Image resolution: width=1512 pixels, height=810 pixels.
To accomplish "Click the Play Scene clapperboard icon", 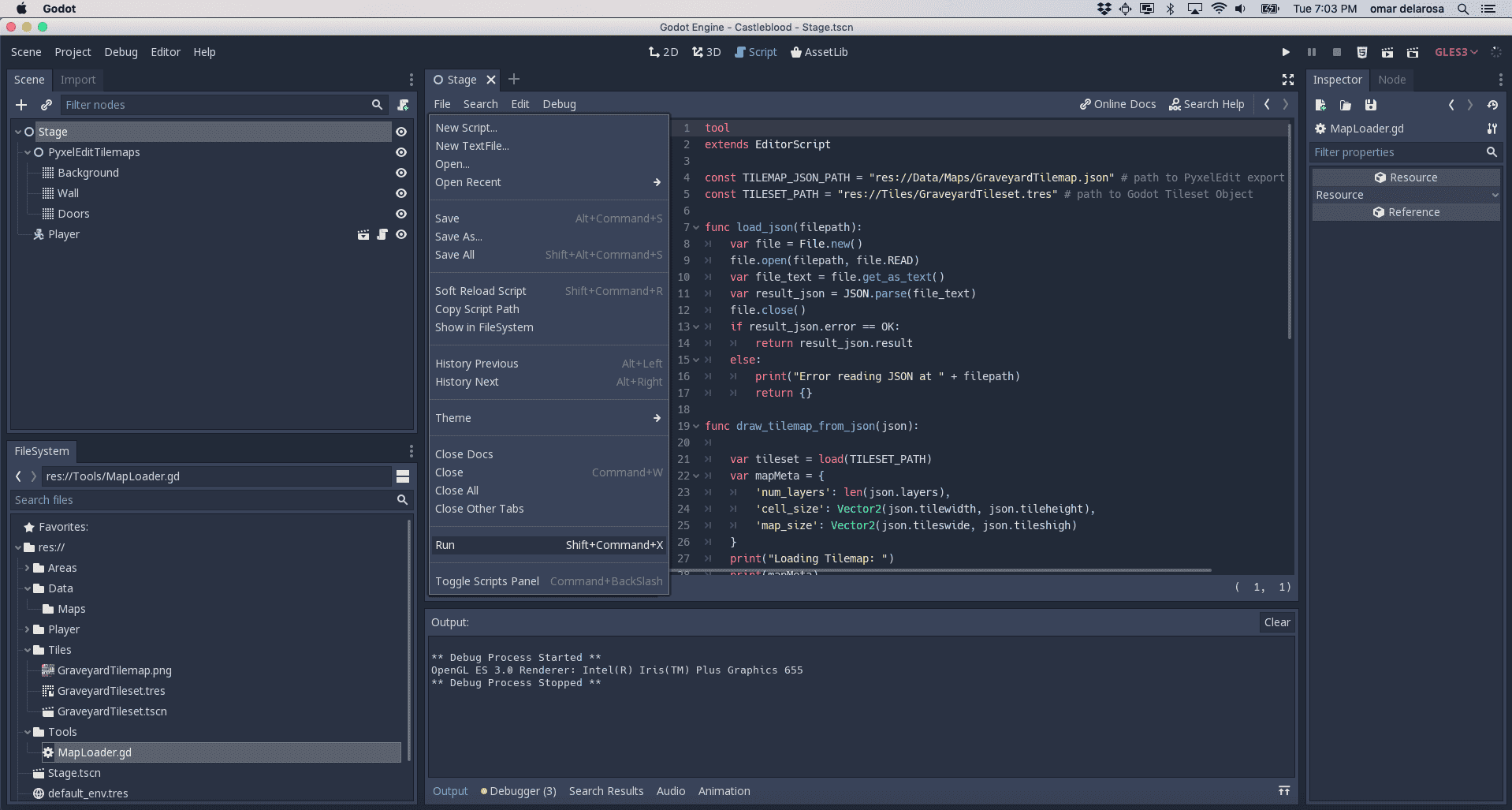I will (x=1387, y=52).
